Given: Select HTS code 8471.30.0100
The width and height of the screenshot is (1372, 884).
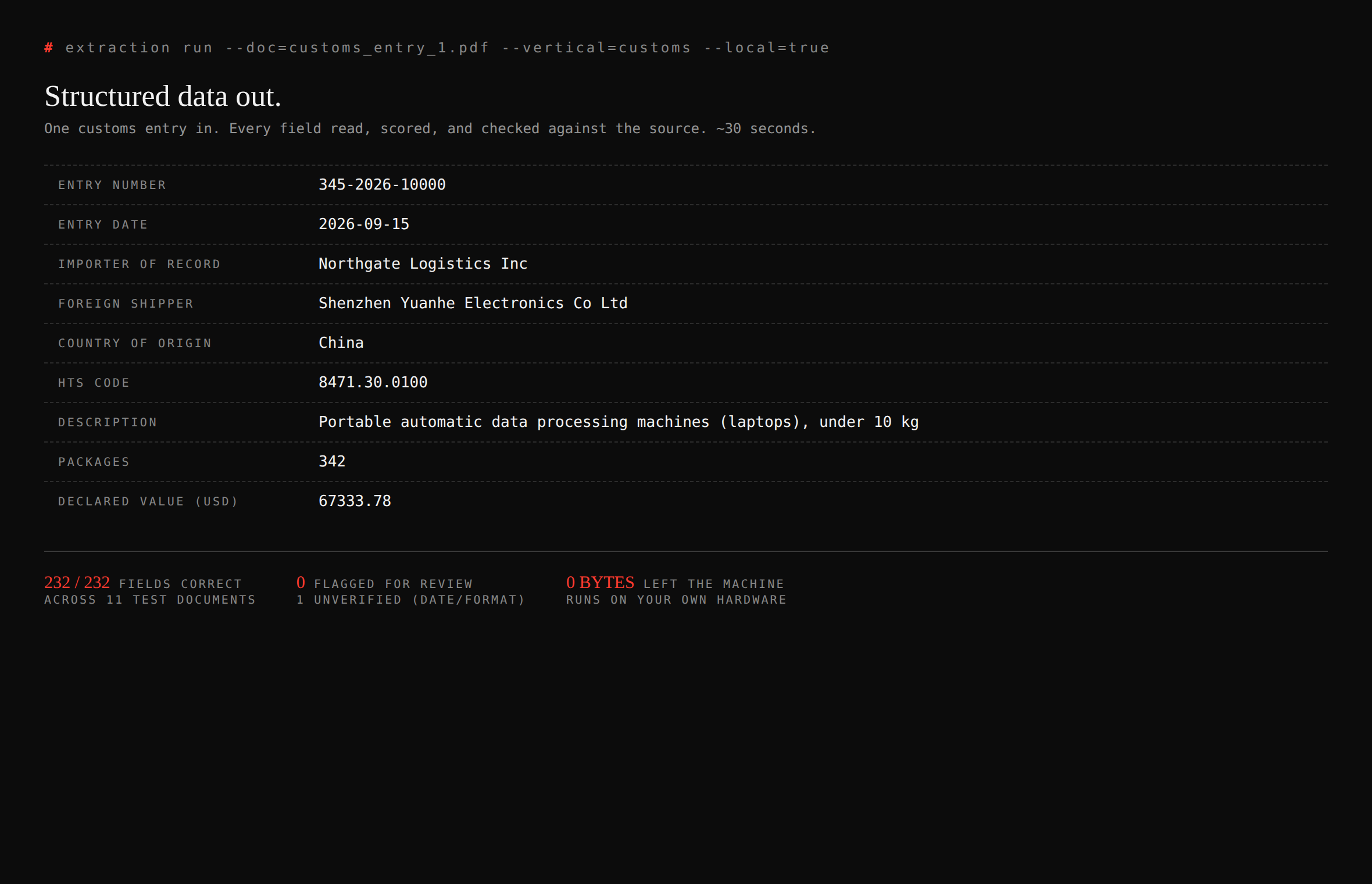Looking at the screenshot, I should (373, 382).
